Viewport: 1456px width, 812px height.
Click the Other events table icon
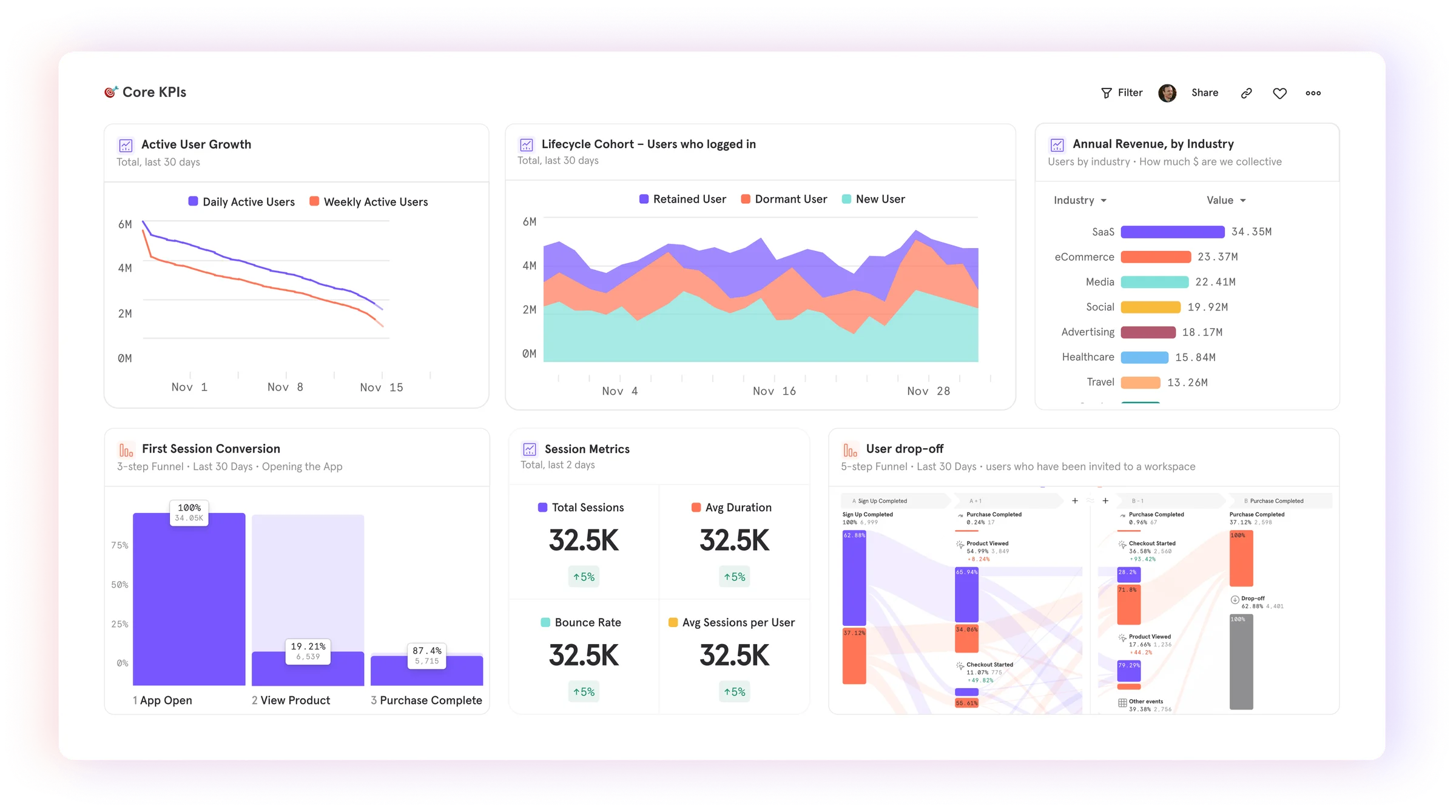(1122, 703)
